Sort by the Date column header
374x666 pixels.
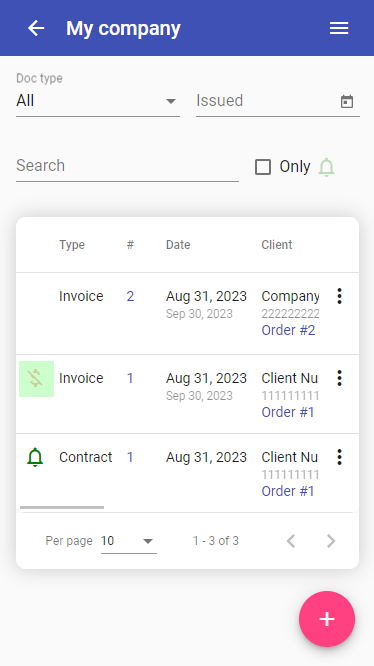tap(178, 245)
